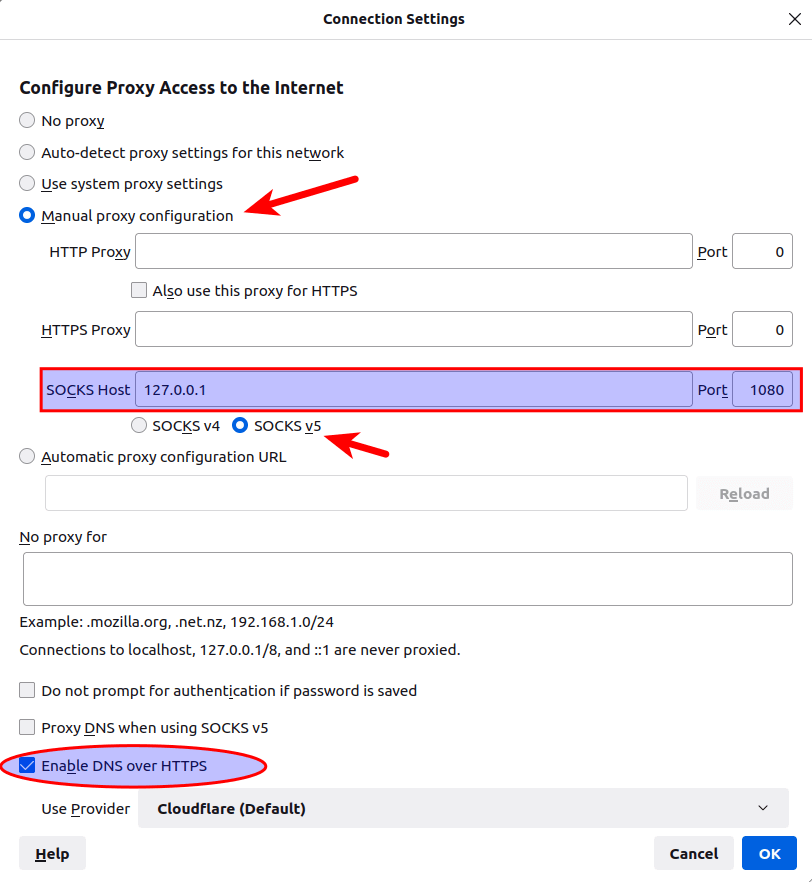Choose Auto-detect proxy settings for this network
This screenshot has width=812, height=882.
[x=27, y=153]
